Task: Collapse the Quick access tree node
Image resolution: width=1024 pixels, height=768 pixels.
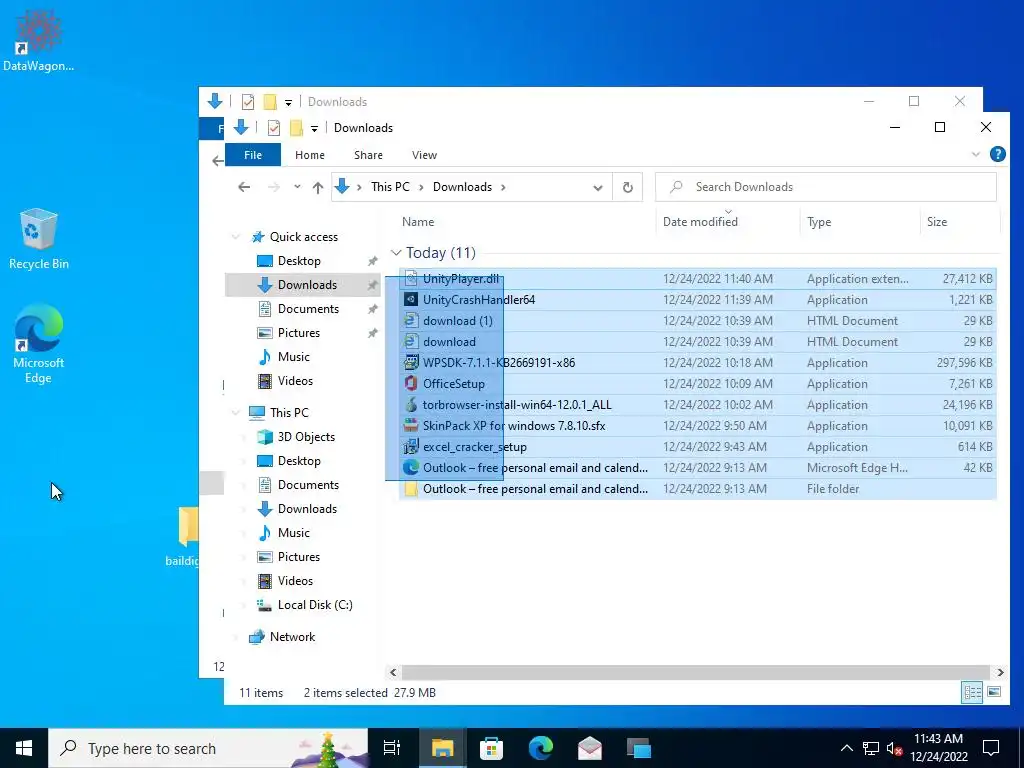Action: tap(236, 236)
